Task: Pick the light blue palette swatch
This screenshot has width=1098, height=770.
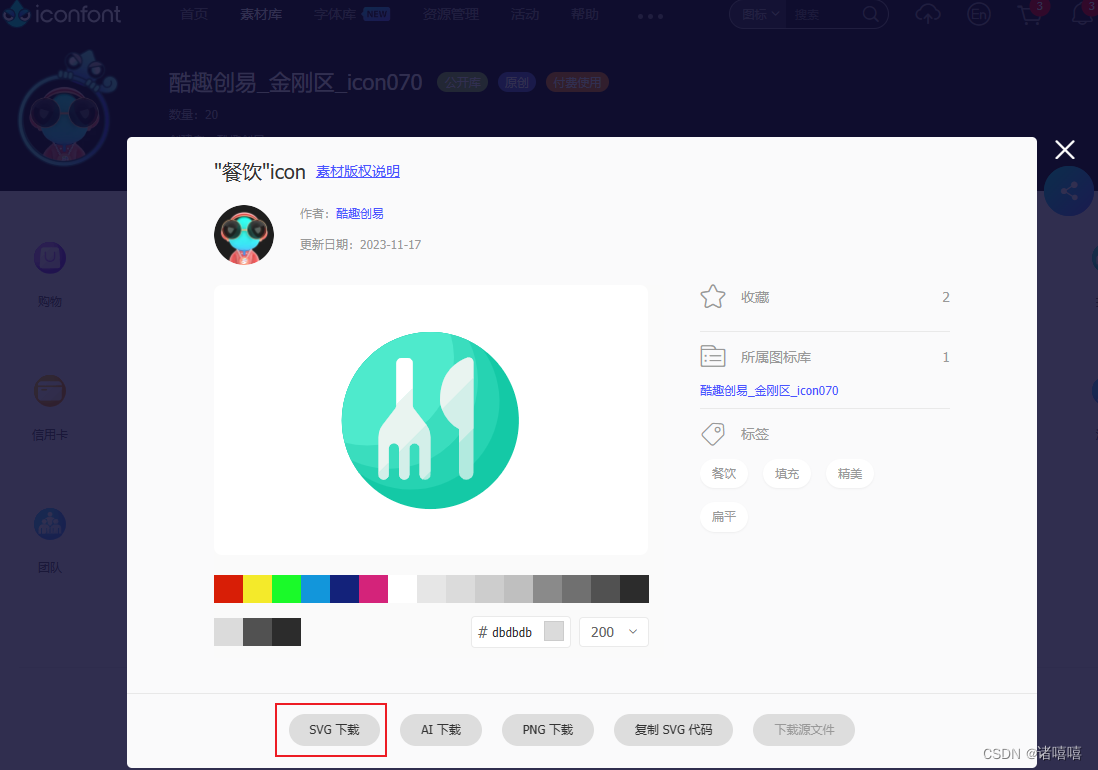Action: pyautogui.click(x=316, y=589)
